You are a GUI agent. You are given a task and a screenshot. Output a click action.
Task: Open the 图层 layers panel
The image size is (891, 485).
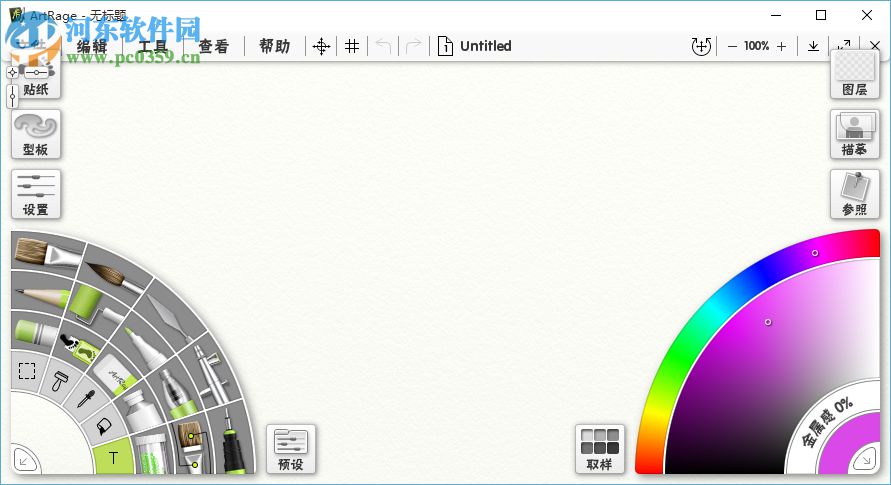pos(855,74)
